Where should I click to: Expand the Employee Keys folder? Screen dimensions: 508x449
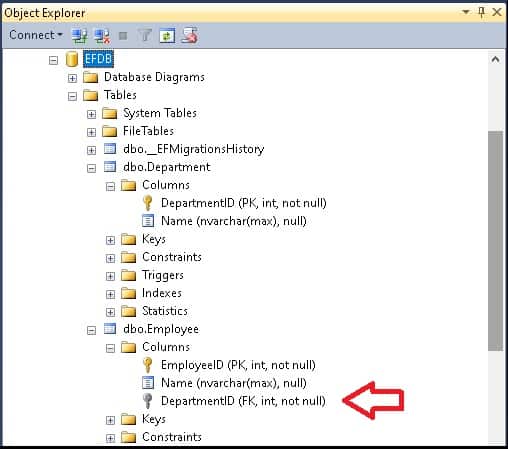(x=110, y=420)
